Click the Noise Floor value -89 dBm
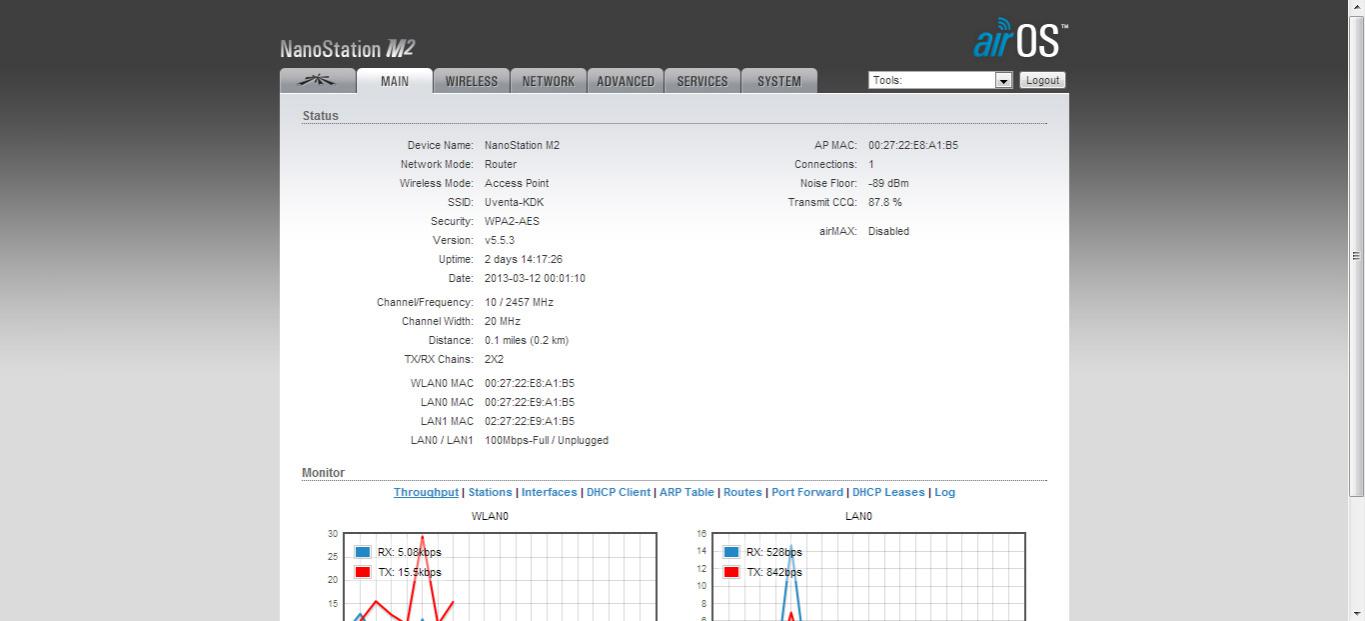 tap(888, 183)
